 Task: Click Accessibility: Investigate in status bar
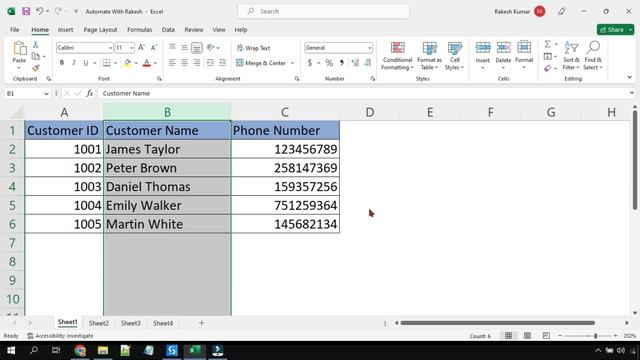[x=60, y=336]
